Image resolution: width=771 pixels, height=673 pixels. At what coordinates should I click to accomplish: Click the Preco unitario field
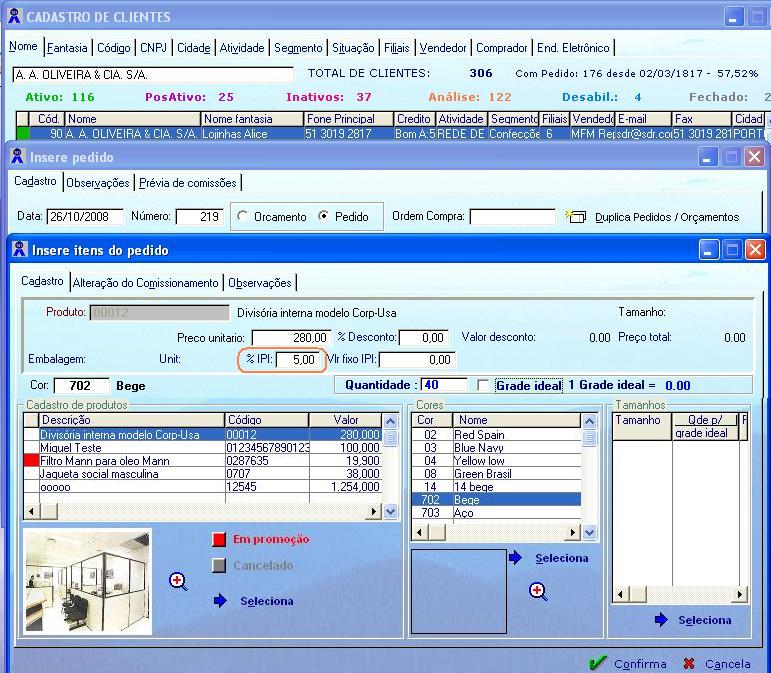291,337
